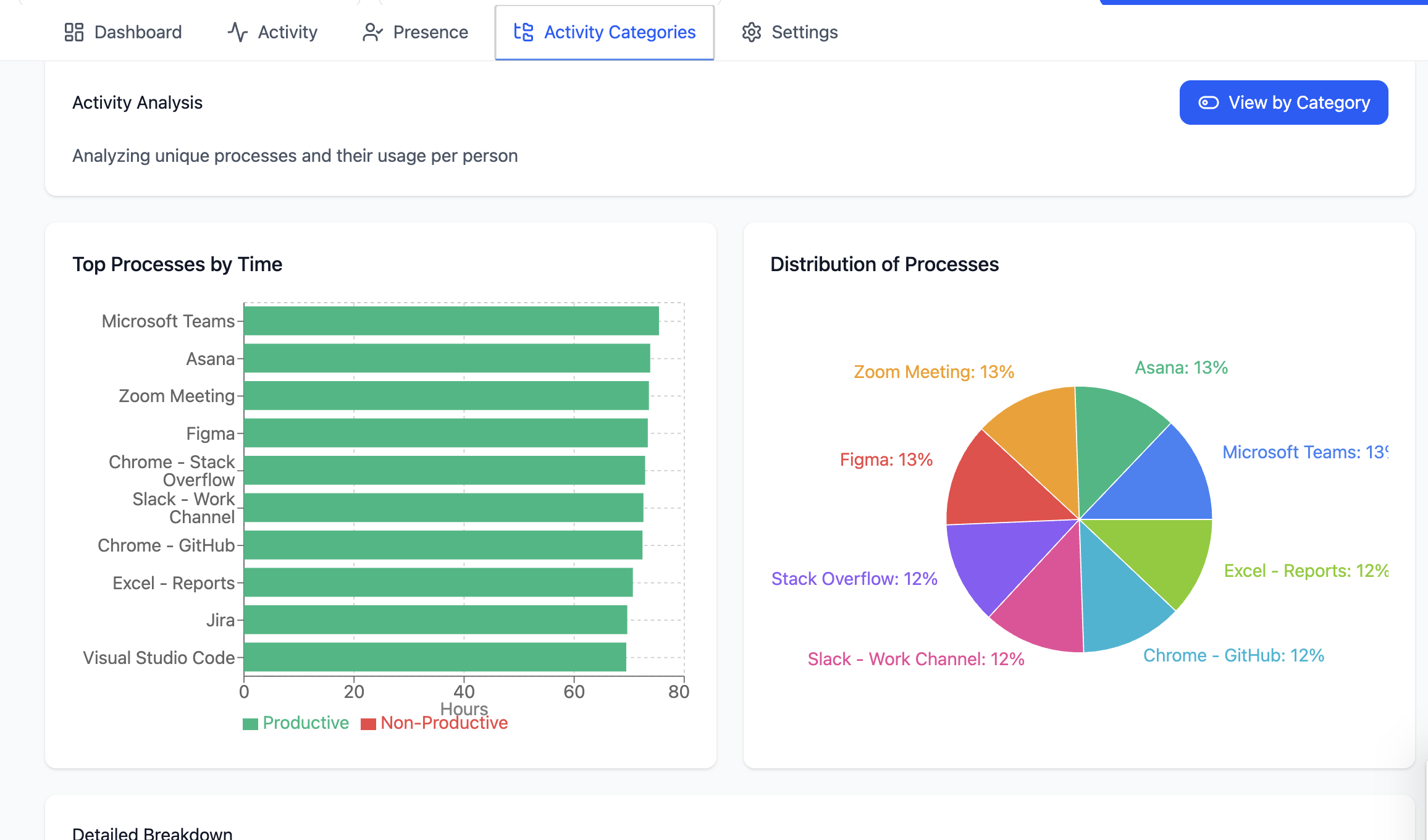Toggle the Productive legend entry

point(295,722)
